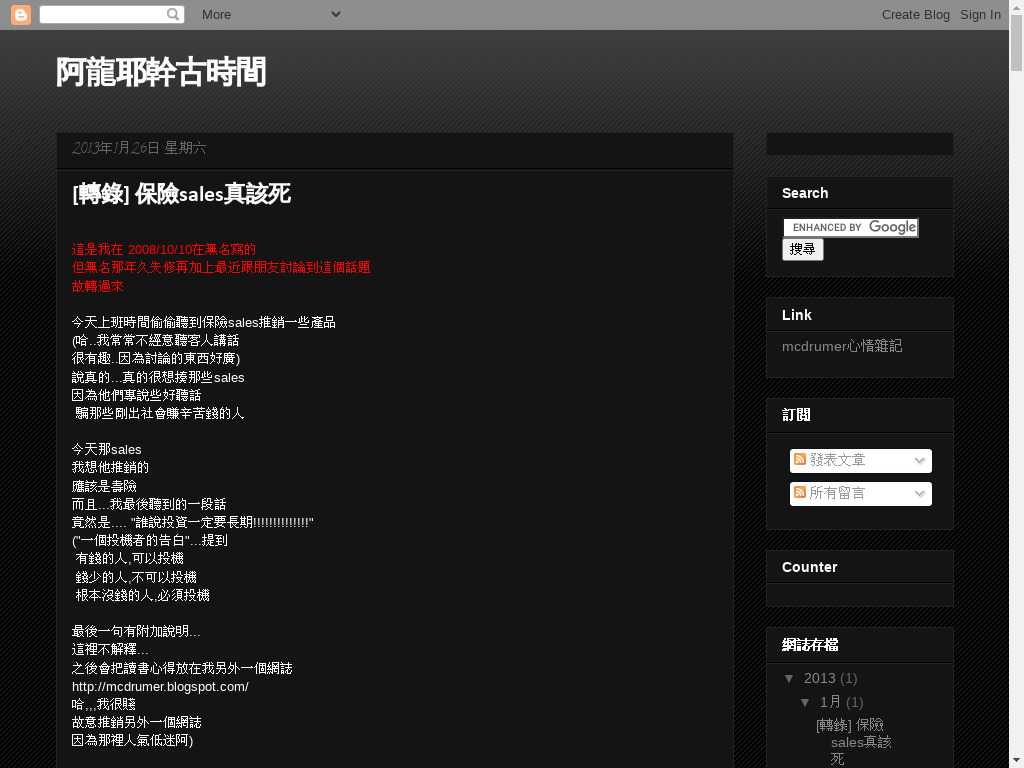Click the Blogger navbar search box

[x=102, y=14]
